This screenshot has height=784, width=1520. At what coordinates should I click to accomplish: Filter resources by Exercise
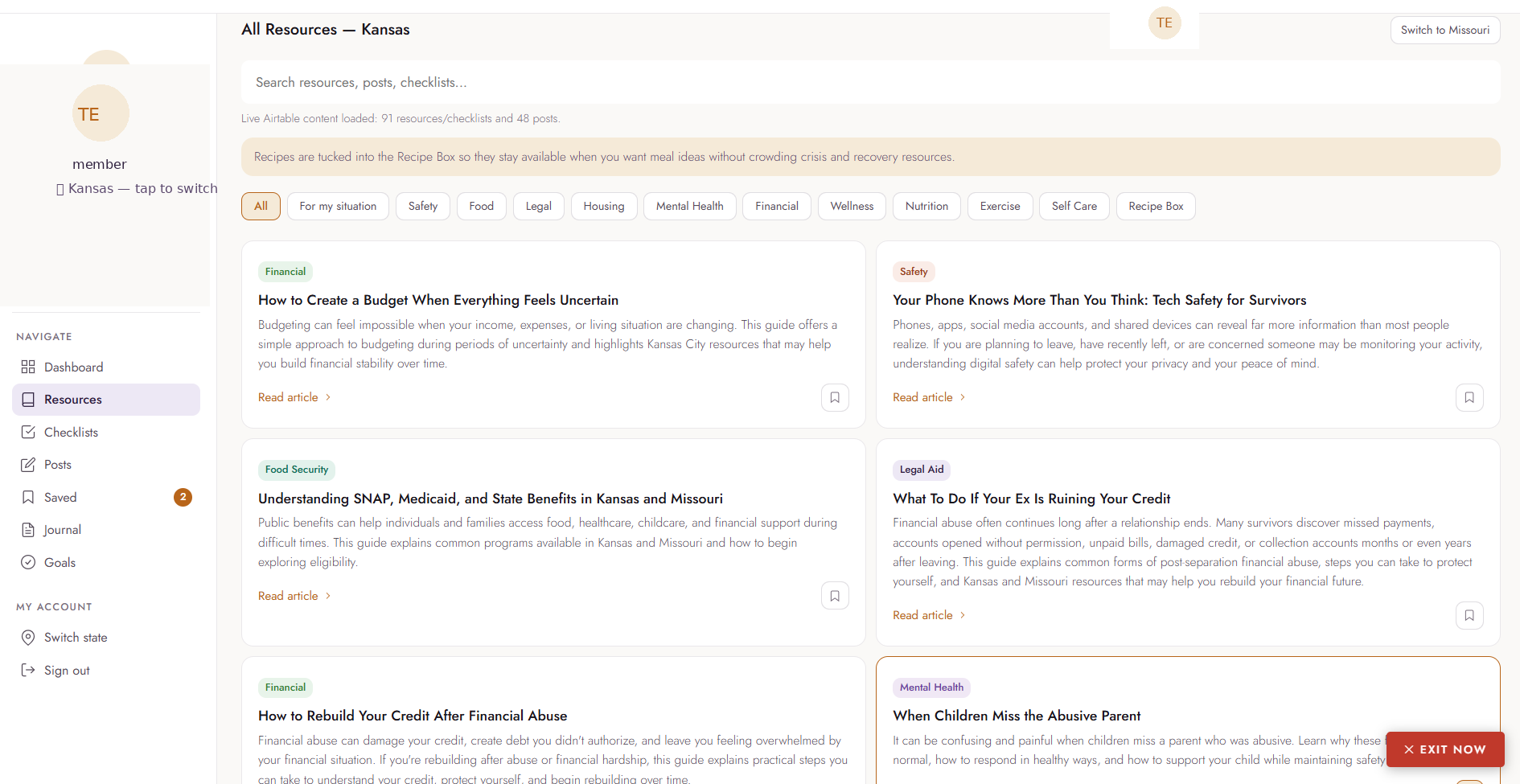point(1000,206)
